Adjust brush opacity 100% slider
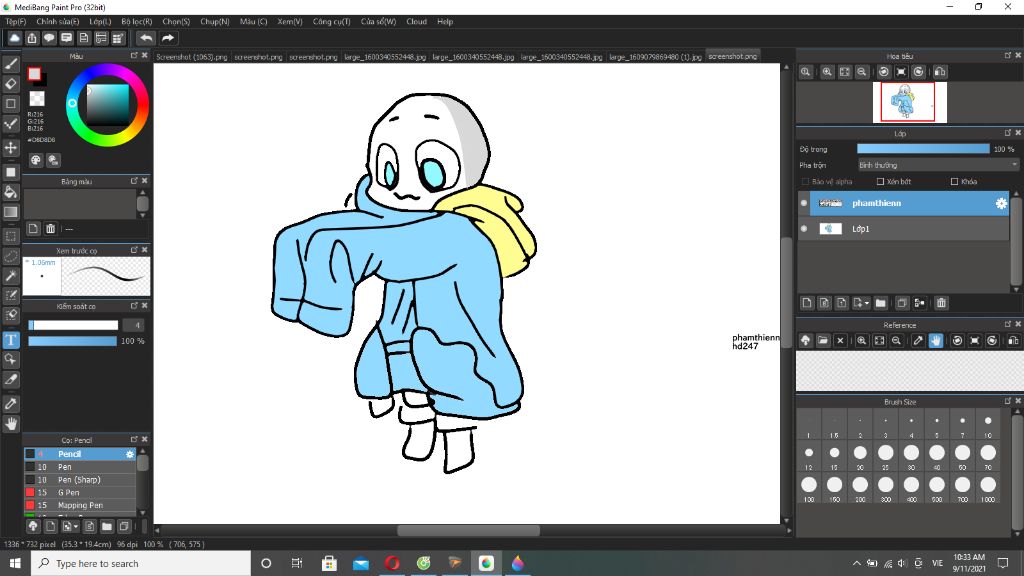Screen dimensions: 1024x576 (72, 341)
